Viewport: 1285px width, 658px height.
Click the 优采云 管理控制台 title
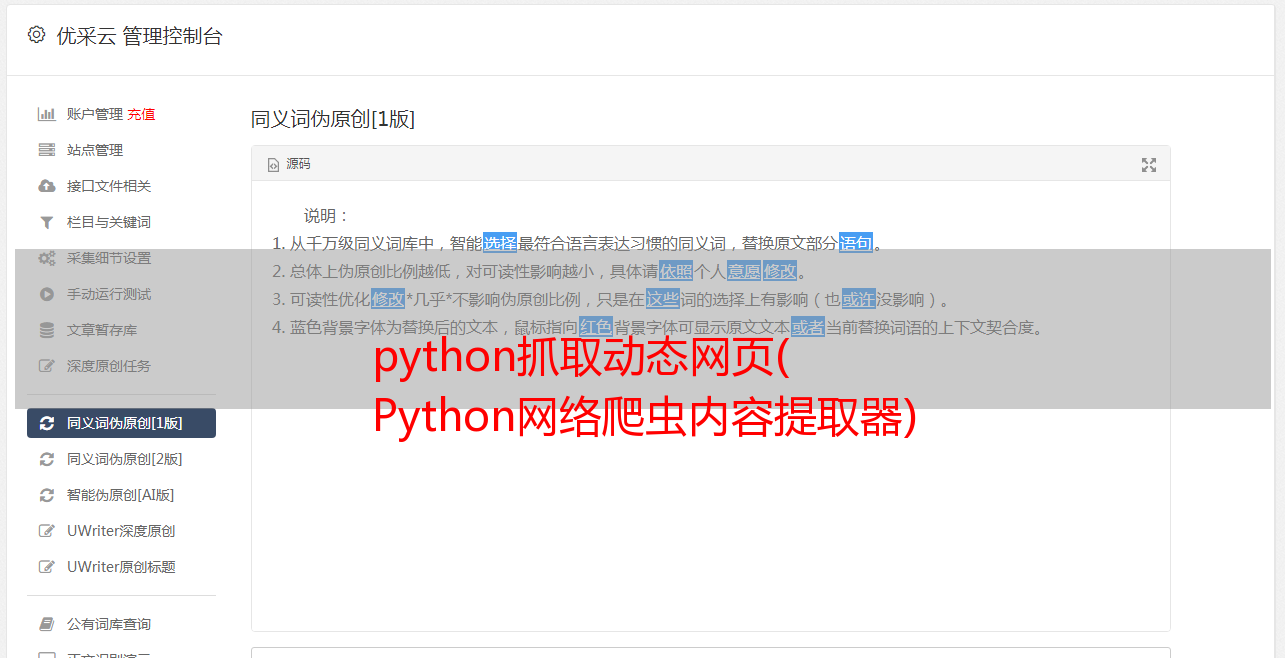(139, 36)
